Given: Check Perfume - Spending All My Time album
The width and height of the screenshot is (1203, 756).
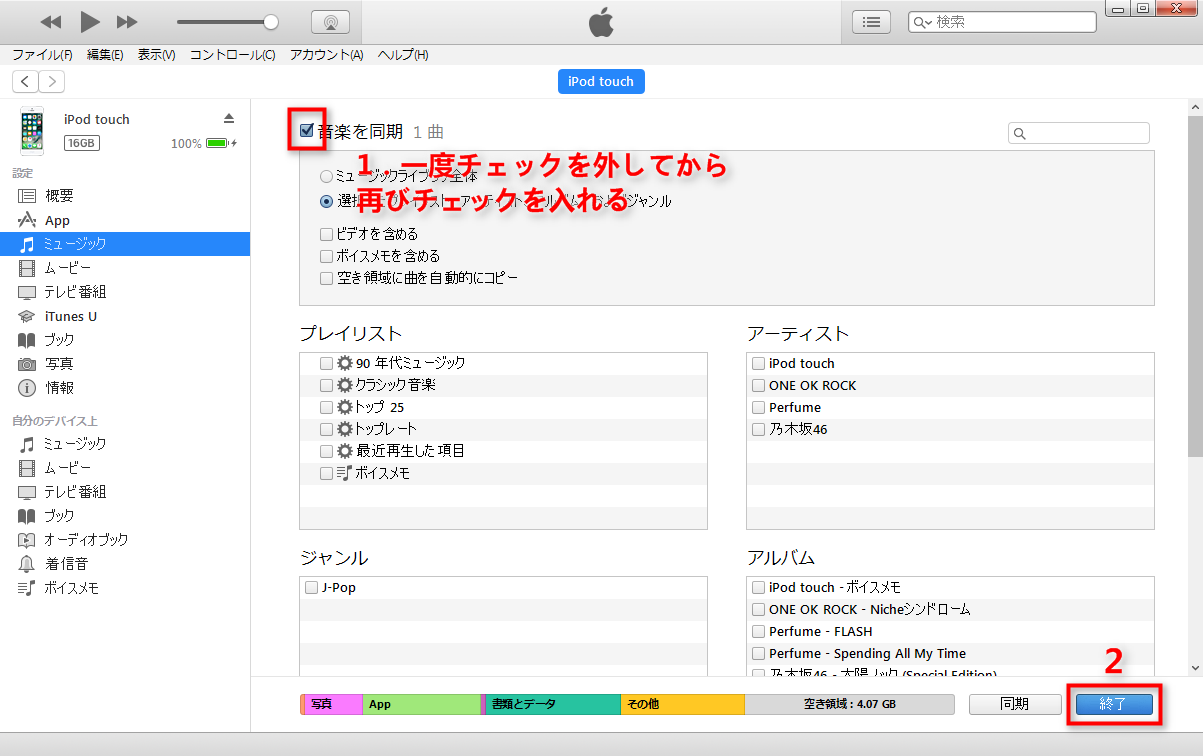Looking at the screenshot, I should (x=759, y=653).
